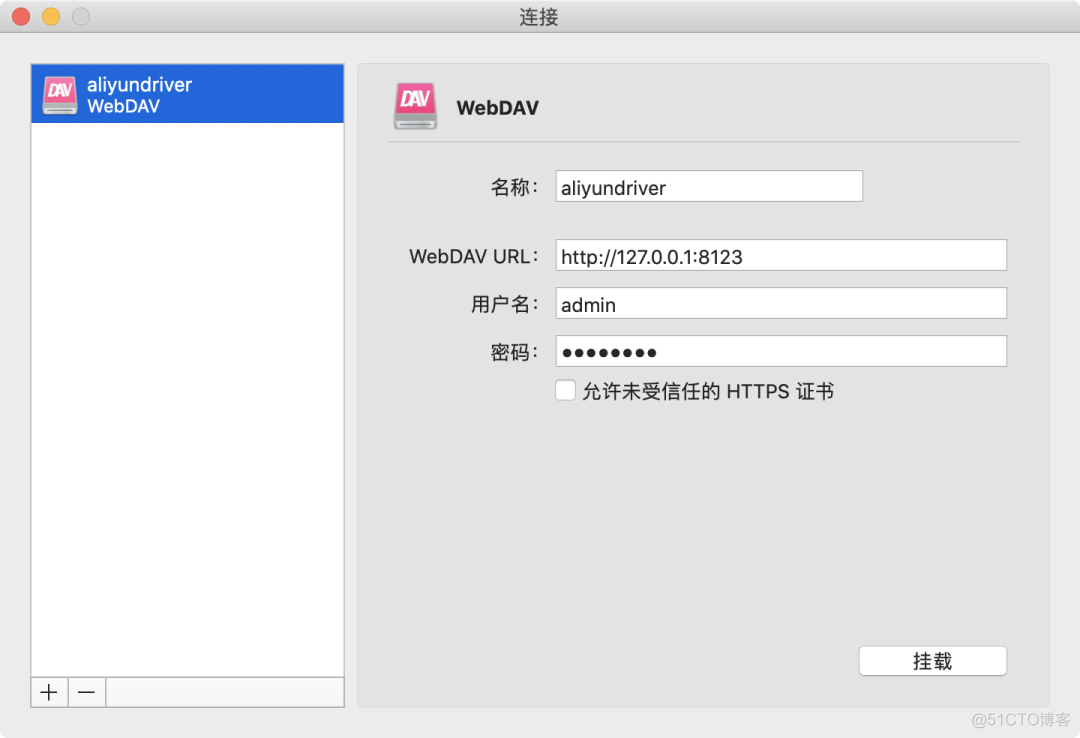Click the WebDAV URL input field

[781, 256]
